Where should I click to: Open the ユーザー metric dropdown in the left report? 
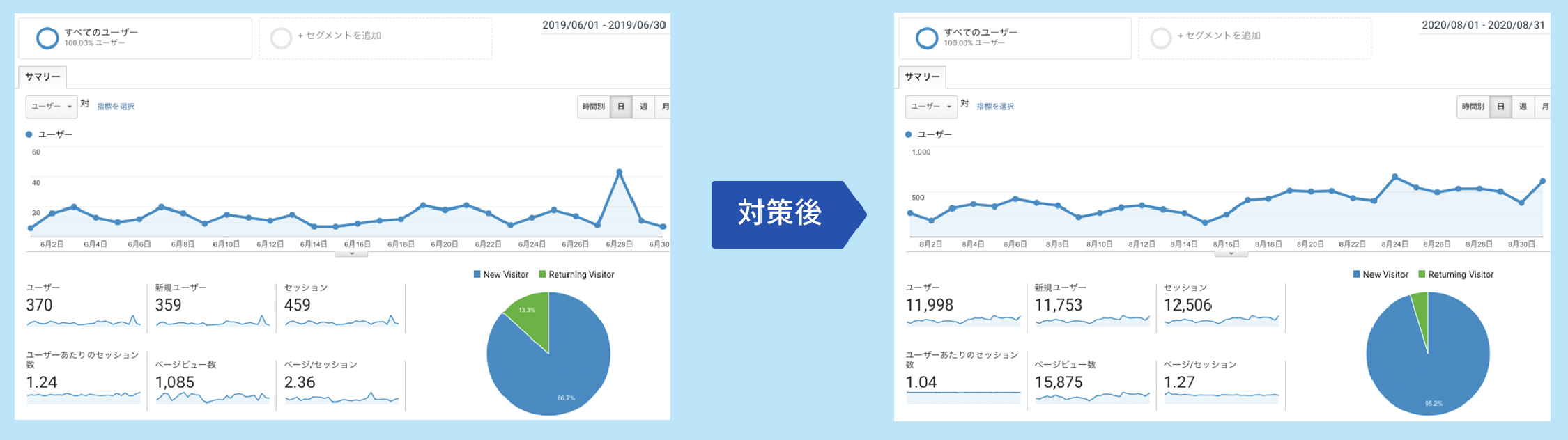pyautogui.click(x=51, y=107)
